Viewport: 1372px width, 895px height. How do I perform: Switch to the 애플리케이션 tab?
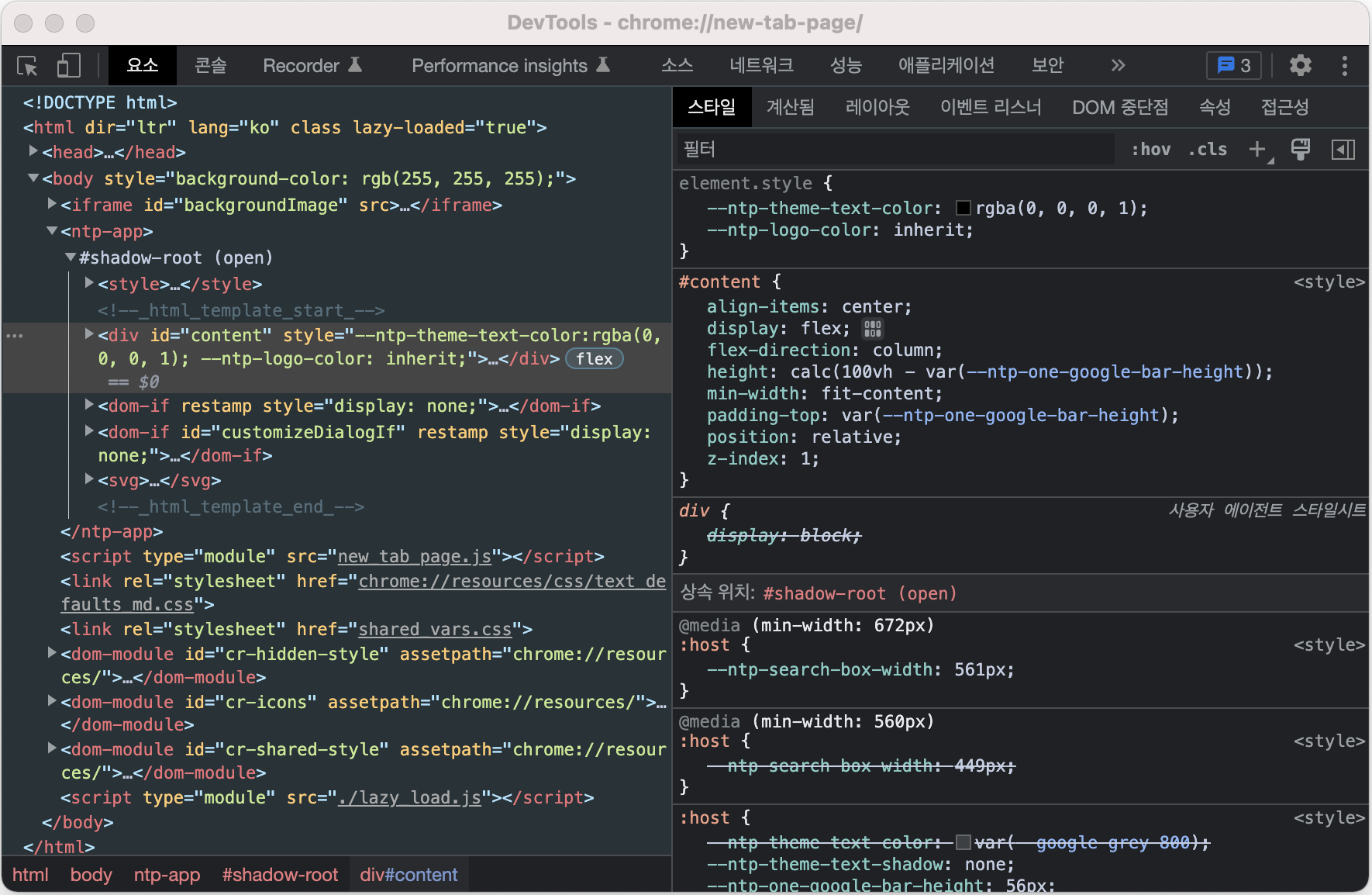point(946,66)
